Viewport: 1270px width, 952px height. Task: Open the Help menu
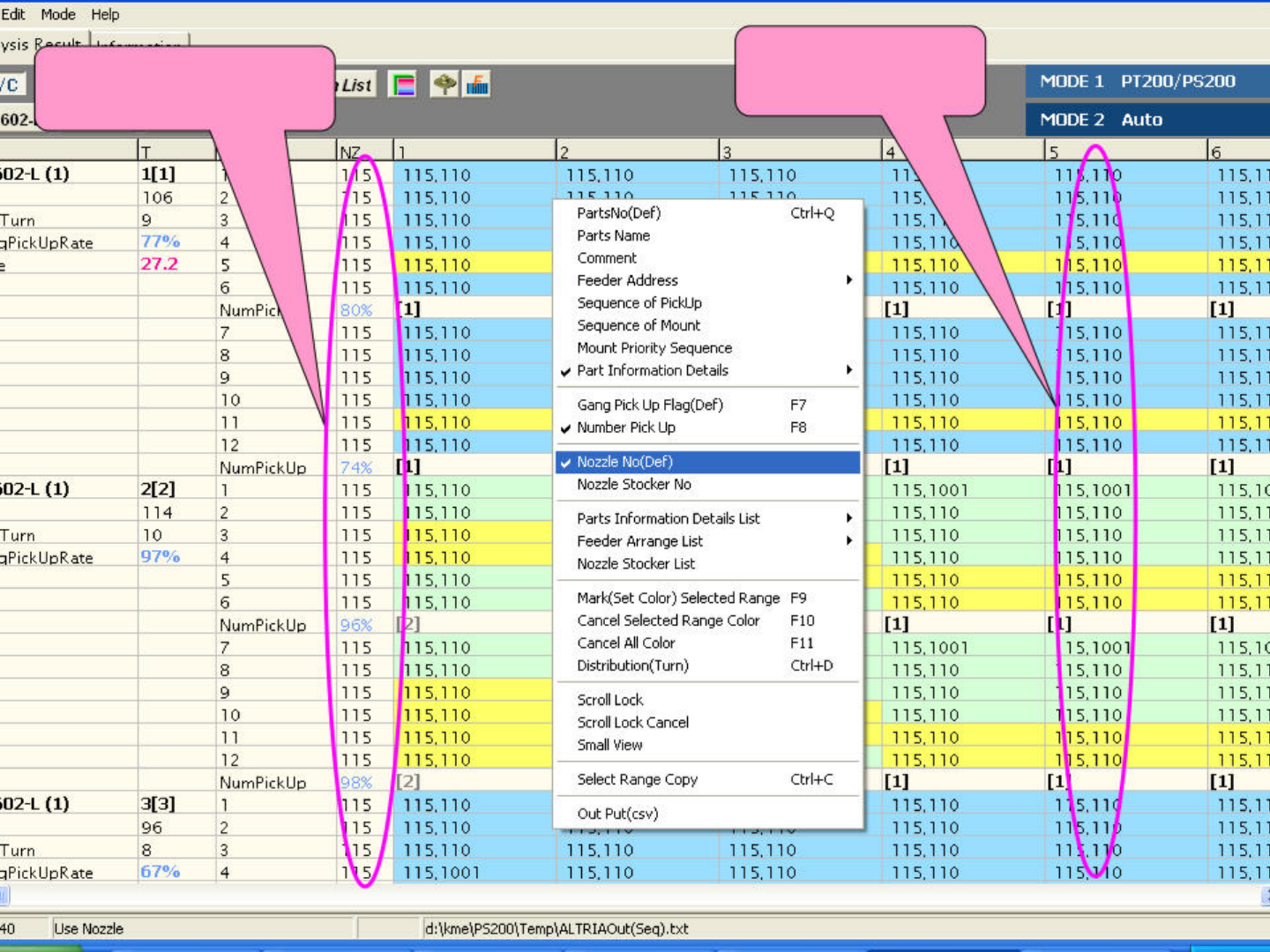pos(105,14)
